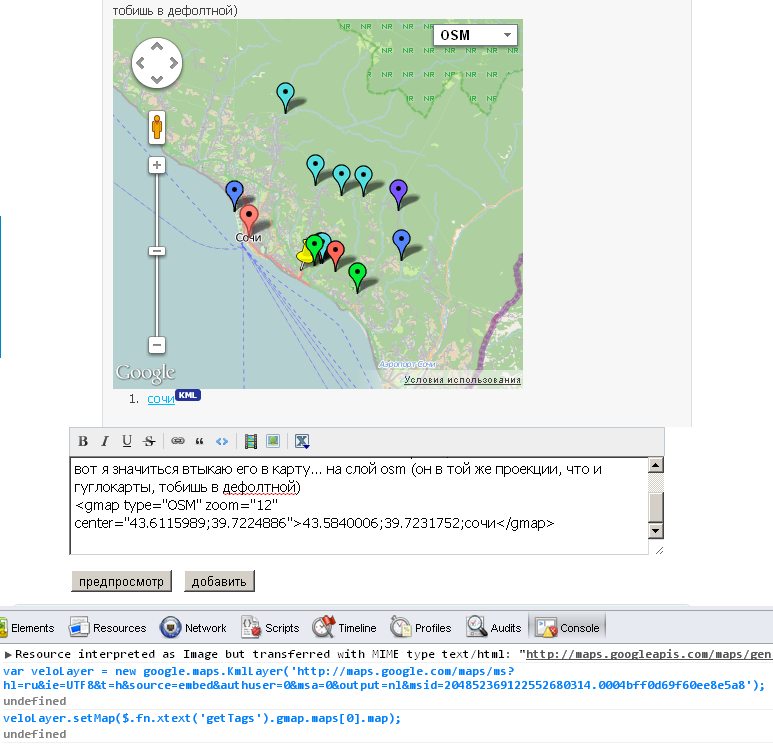Image resolution: width=773 pixels, height=756 pixels.
Task: Click the insert video film icon
Action: click(251, 441)
